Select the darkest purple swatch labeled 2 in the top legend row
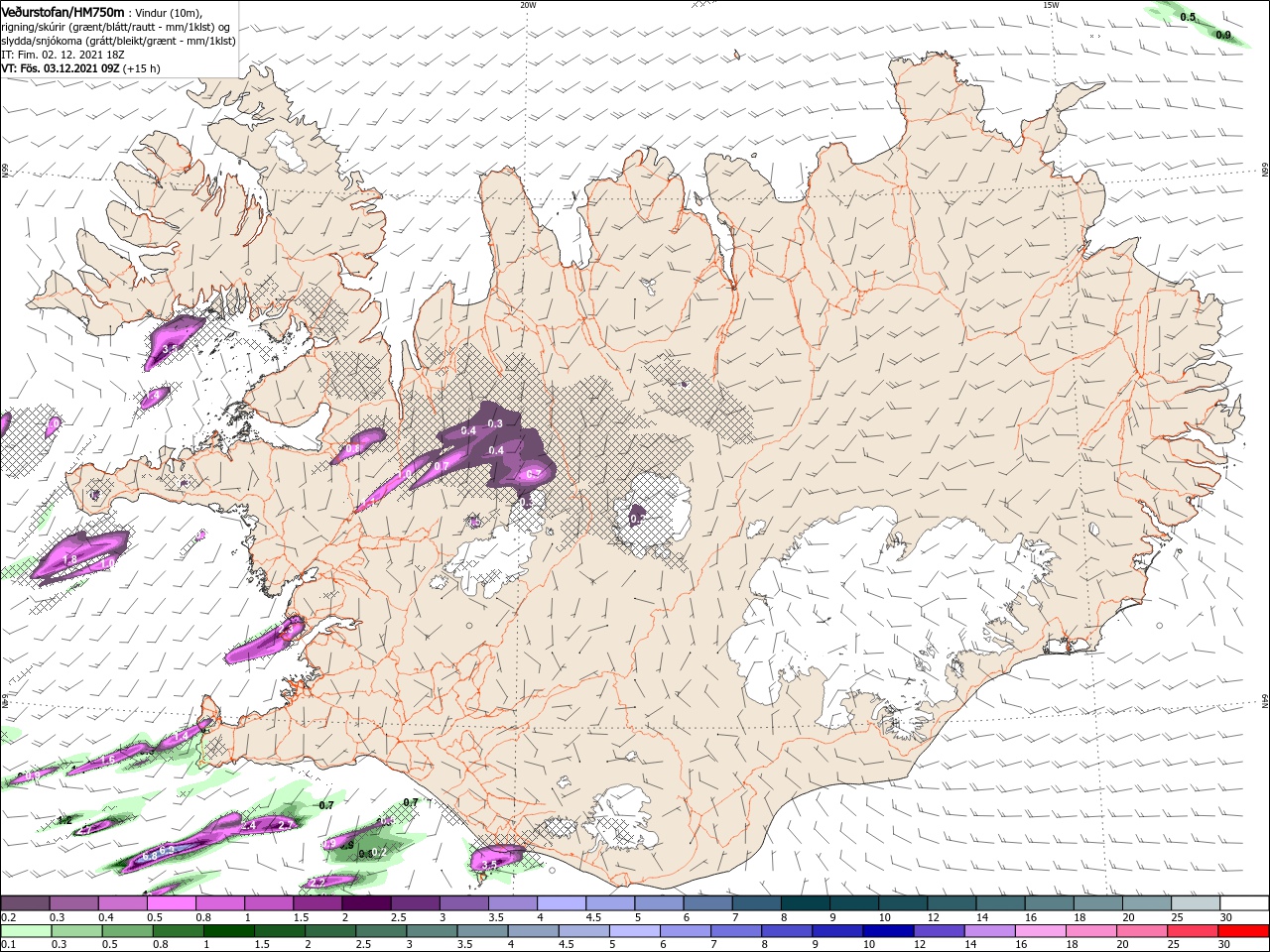Screen dimensions: 1270x952 (366, 903)
